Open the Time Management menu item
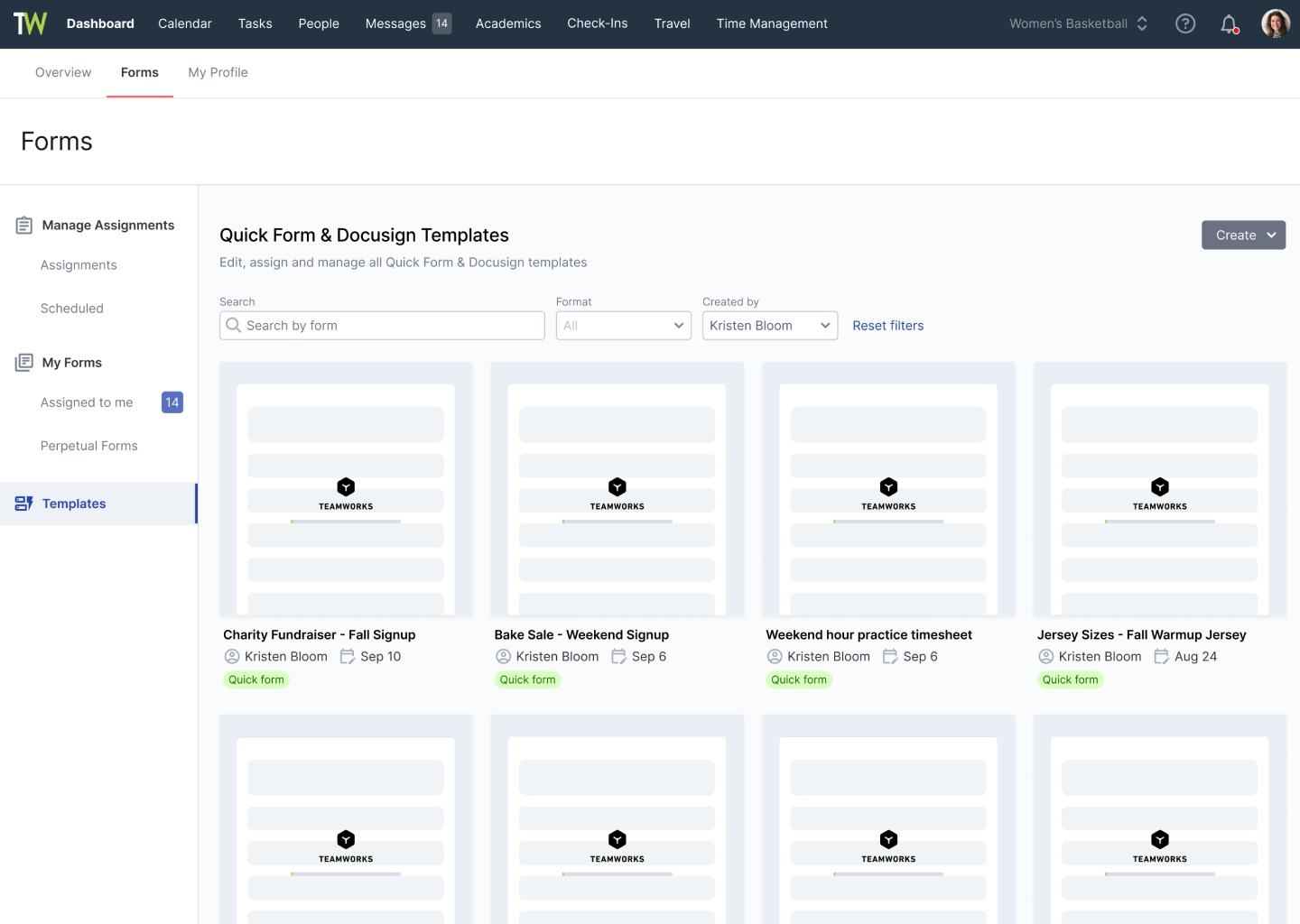1300x924 pixels. coord(772,23)
